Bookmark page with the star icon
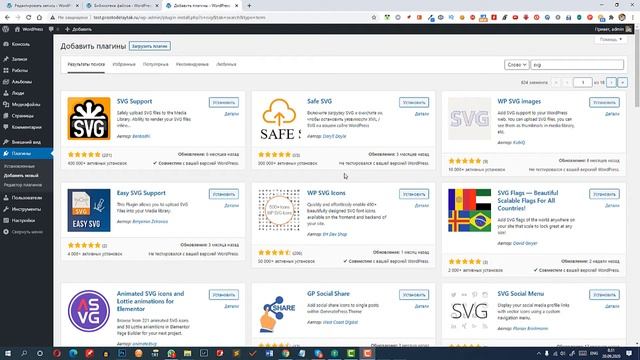The image size is (640, 360). point(374,18)
